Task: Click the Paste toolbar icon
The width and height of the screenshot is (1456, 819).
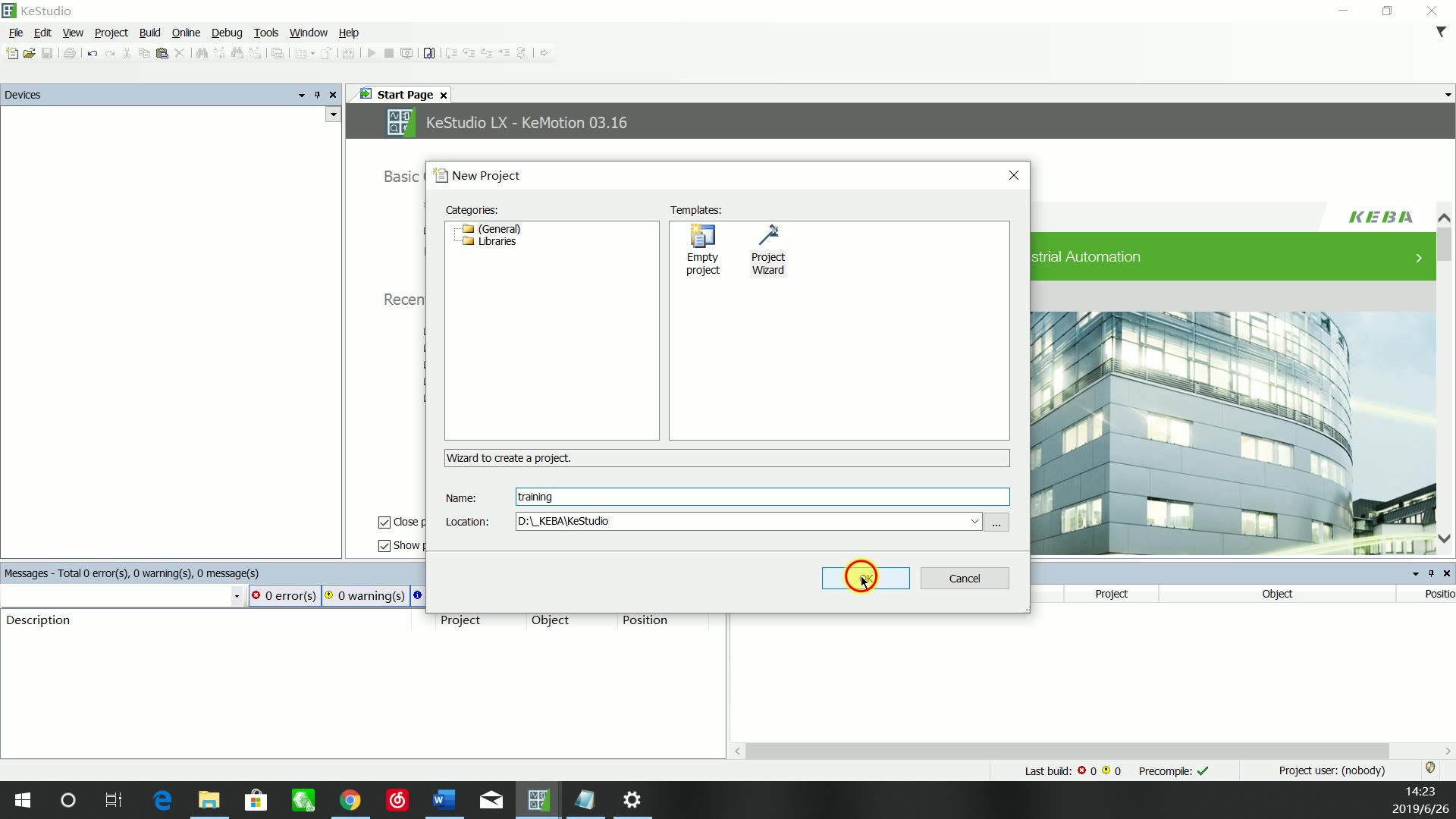Action: (162, 53)
